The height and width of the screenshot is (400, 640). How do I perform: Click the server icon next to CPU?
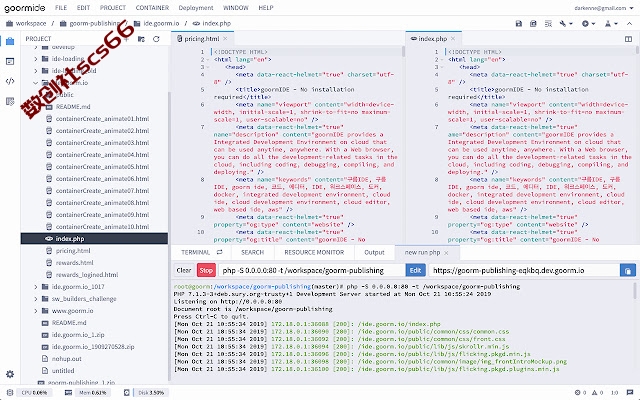click(x=10, y=393)
